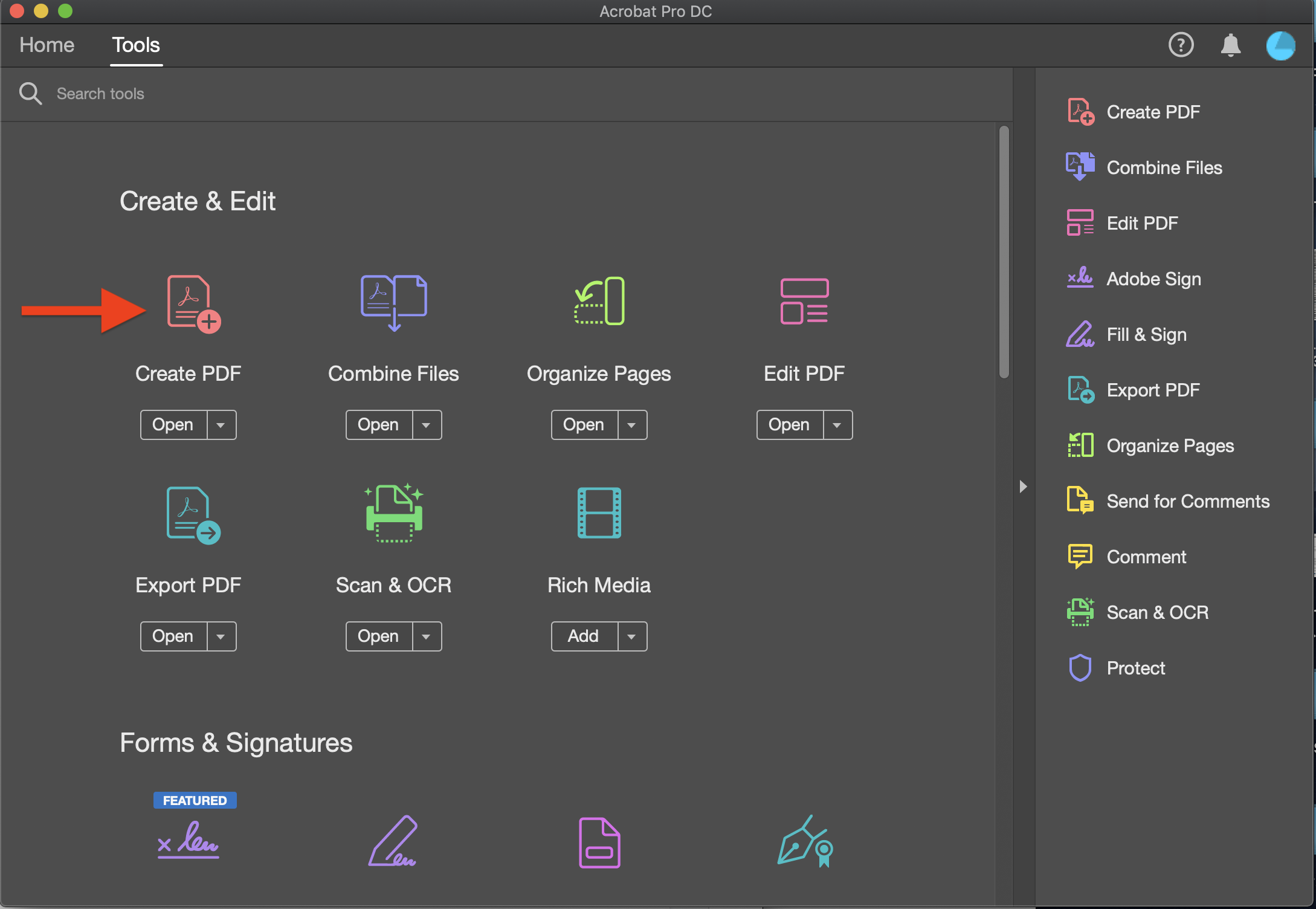Screen dimensions: 1316x909
Task: Click the featured Adobe Sign signature icon
Action: (188, 840)
